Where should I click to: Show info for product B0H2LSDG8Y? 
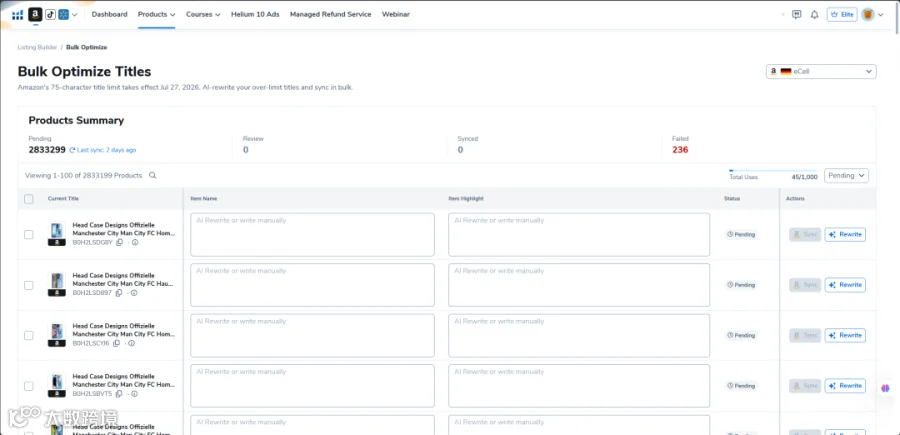tap(135, 242)
